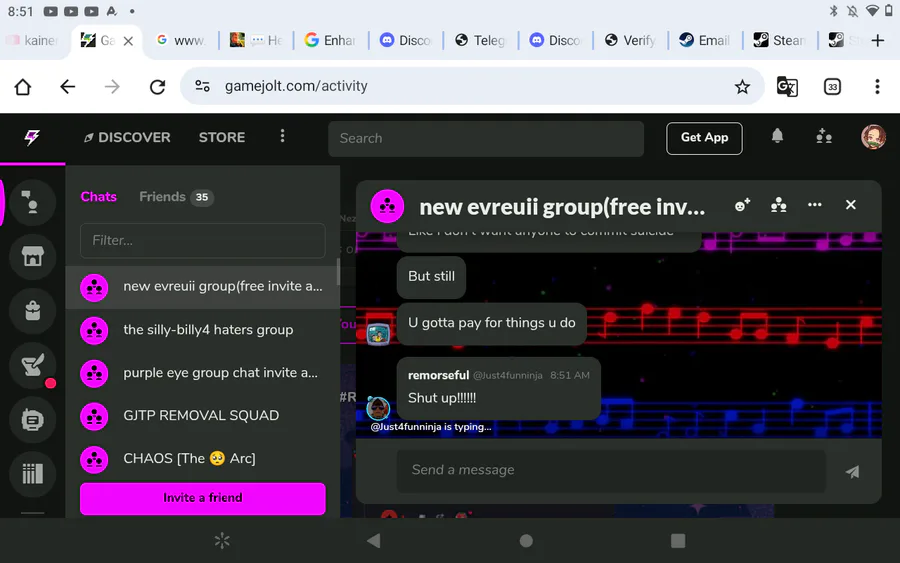Open the tab switcher showing 33
Viewport: 900px width, 563px height.
tap(832, 87)
